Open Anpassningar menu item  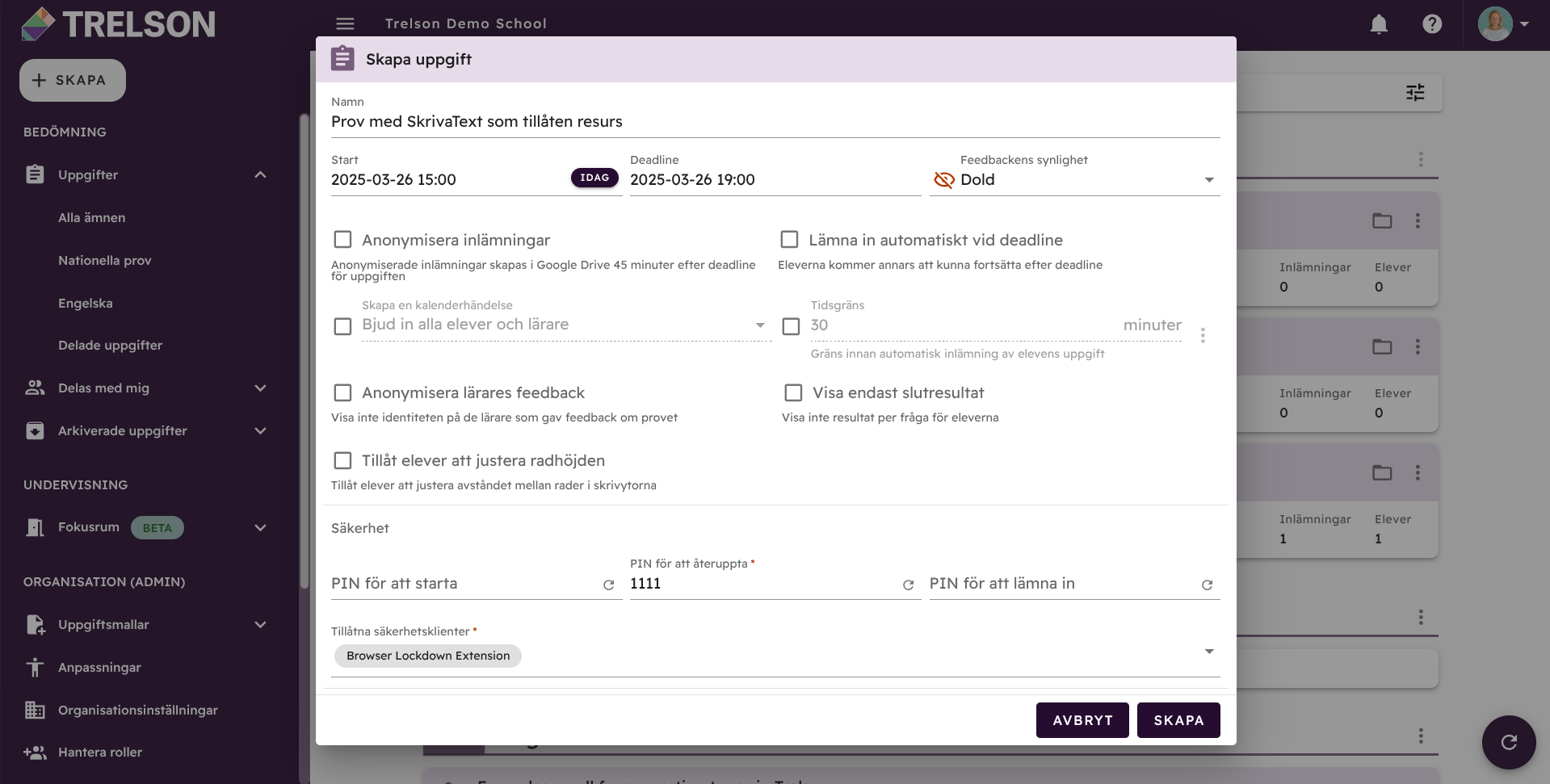coord(99,667)
